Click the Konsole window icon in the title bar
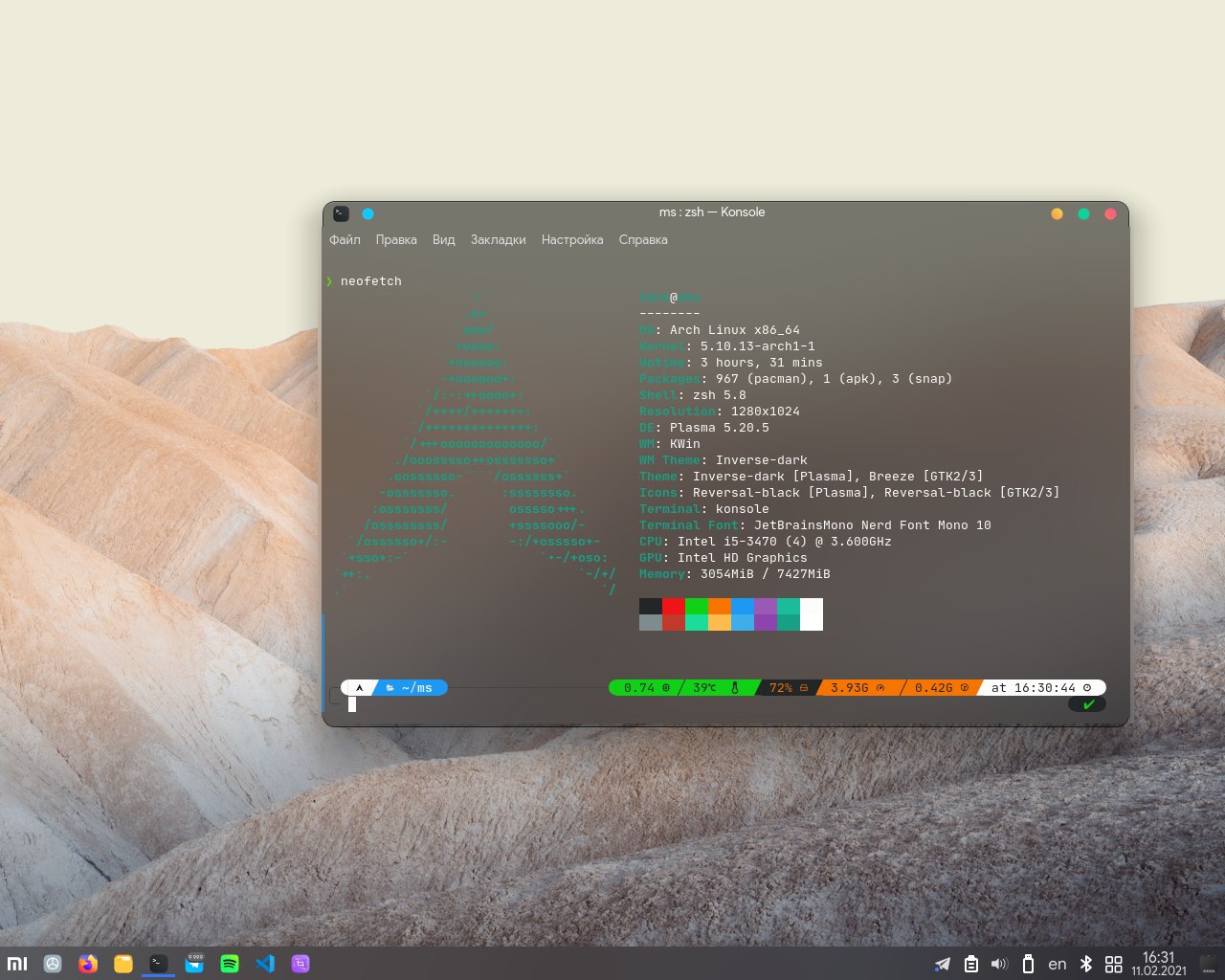 point(341,213)
